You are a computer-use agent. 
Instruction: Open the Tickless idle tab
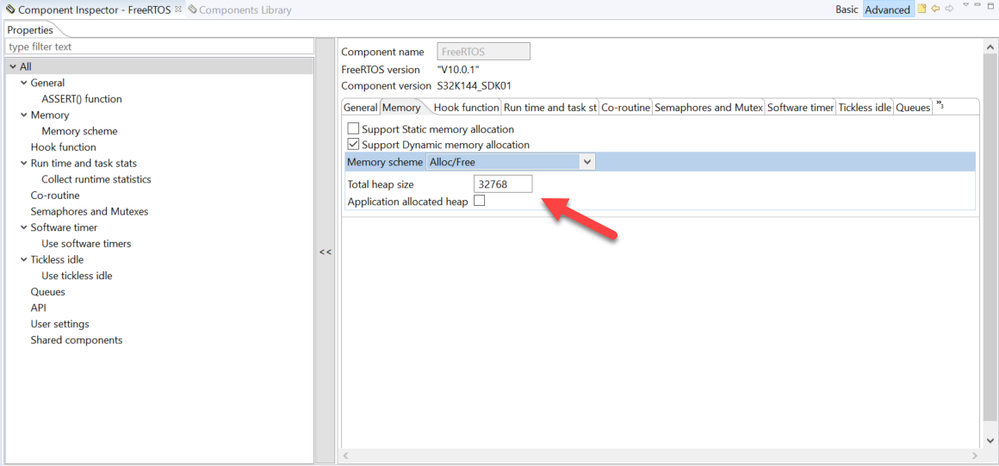point(865,108)
